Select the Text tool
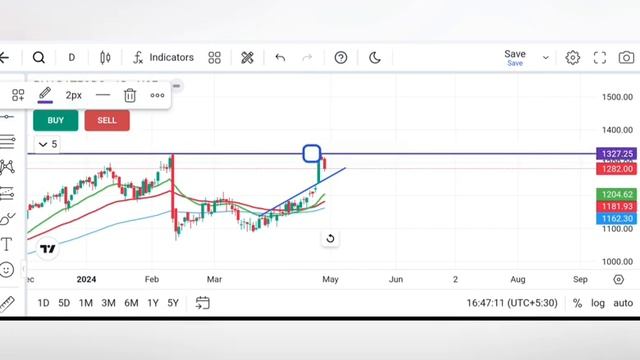 tap(6, 244)
